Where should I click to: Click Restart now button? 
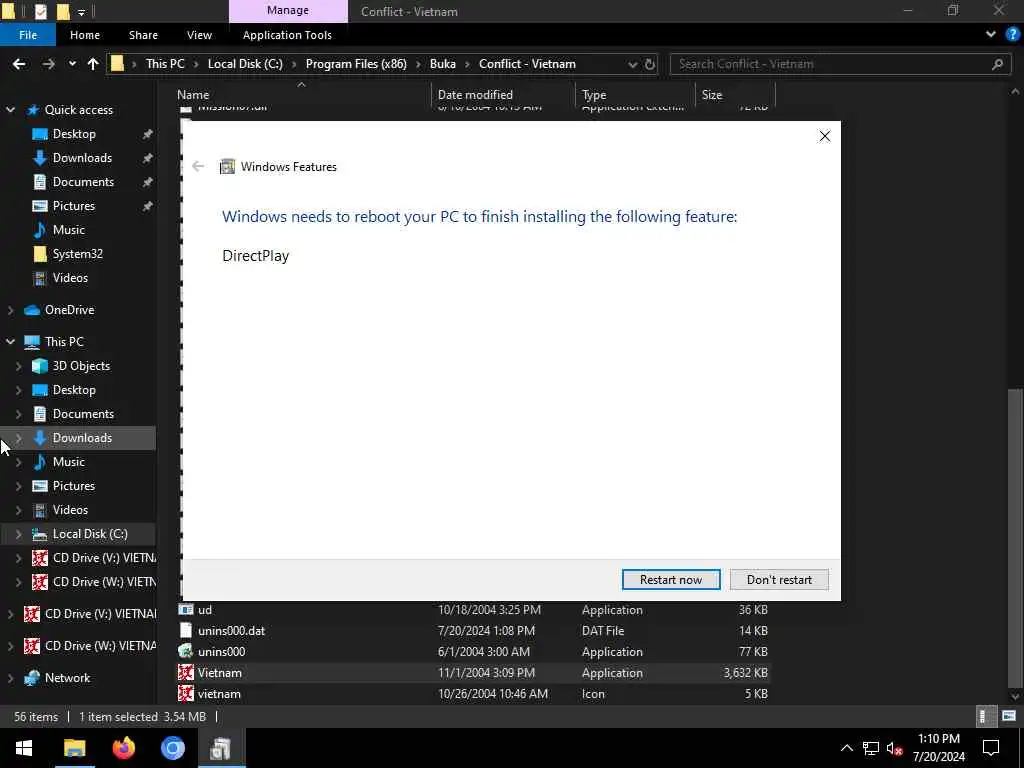[x=671, y=579]
